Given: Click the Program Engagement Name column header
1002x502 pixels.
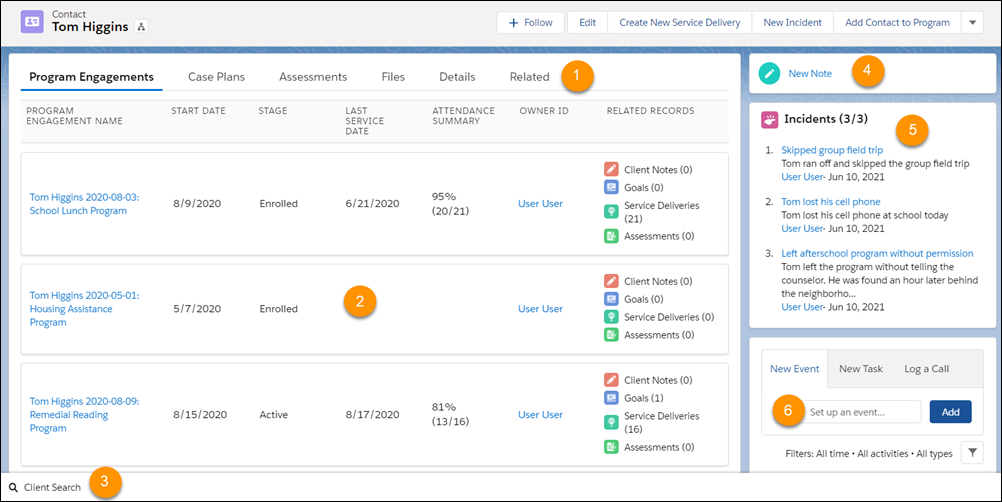Looking at the screenshot, I should click(74, 116).
